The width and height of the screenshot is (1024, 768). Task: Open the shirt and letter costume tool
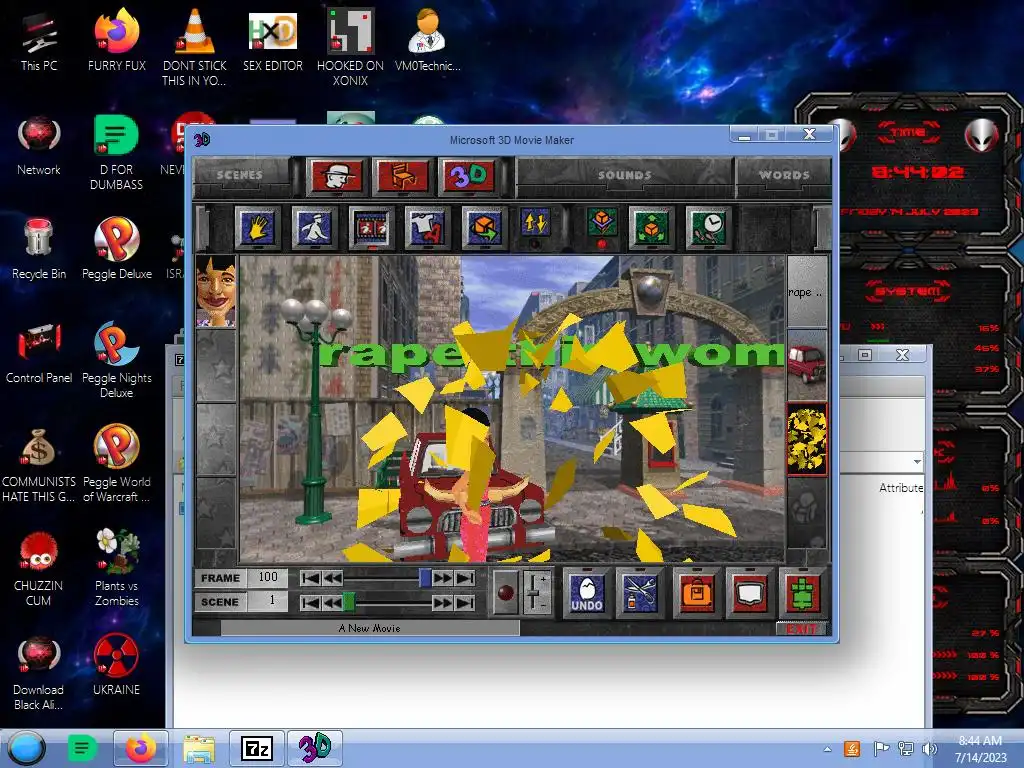(x=428, y=227)
